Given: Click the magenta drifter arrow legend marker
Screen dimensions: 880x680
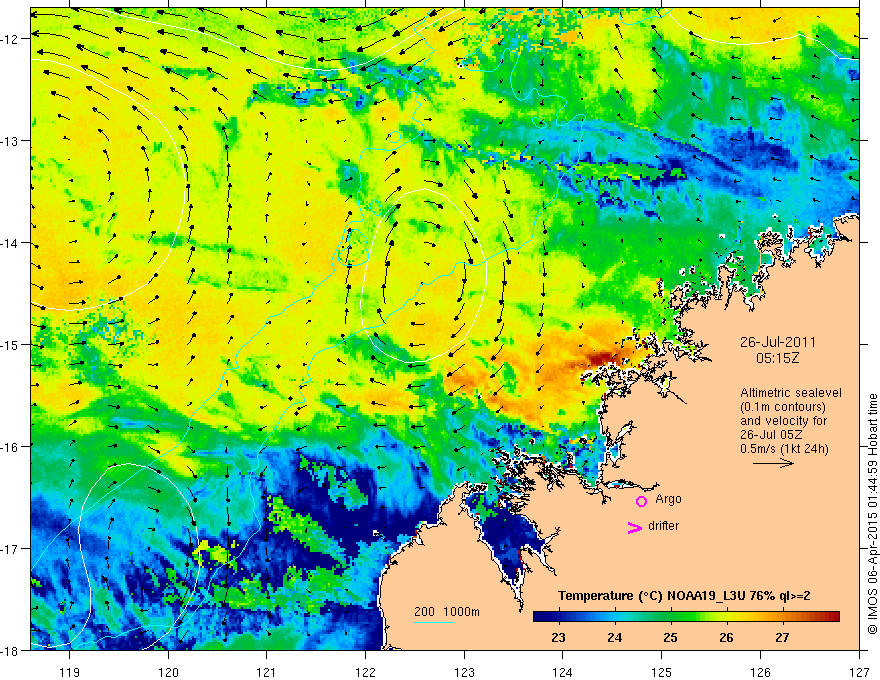Looking at the screenshot, I should point(634,527).
